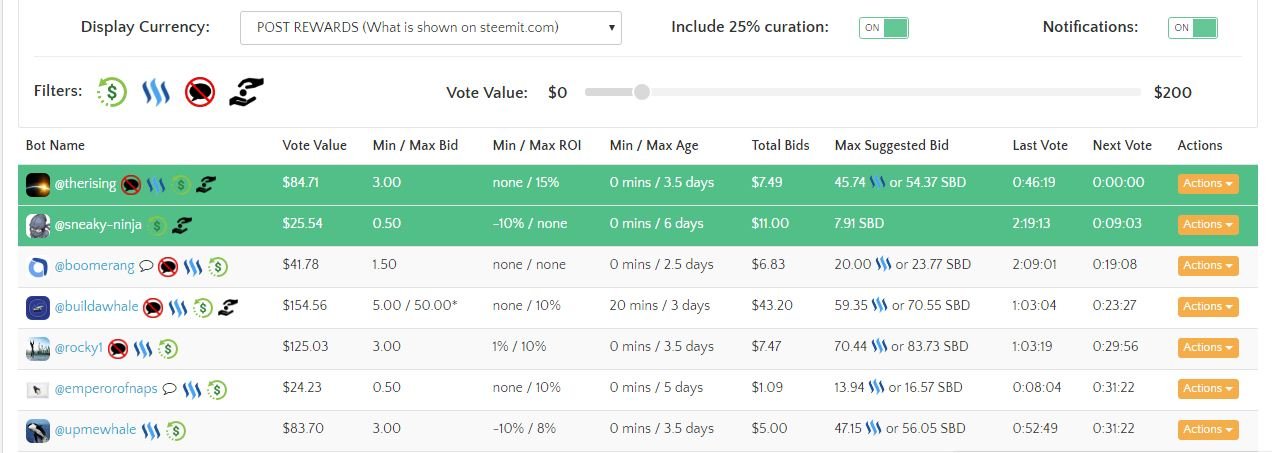Open the @rocky1 bot link
The height and width of the screenshot is (453, 1272).
[79, 348]
